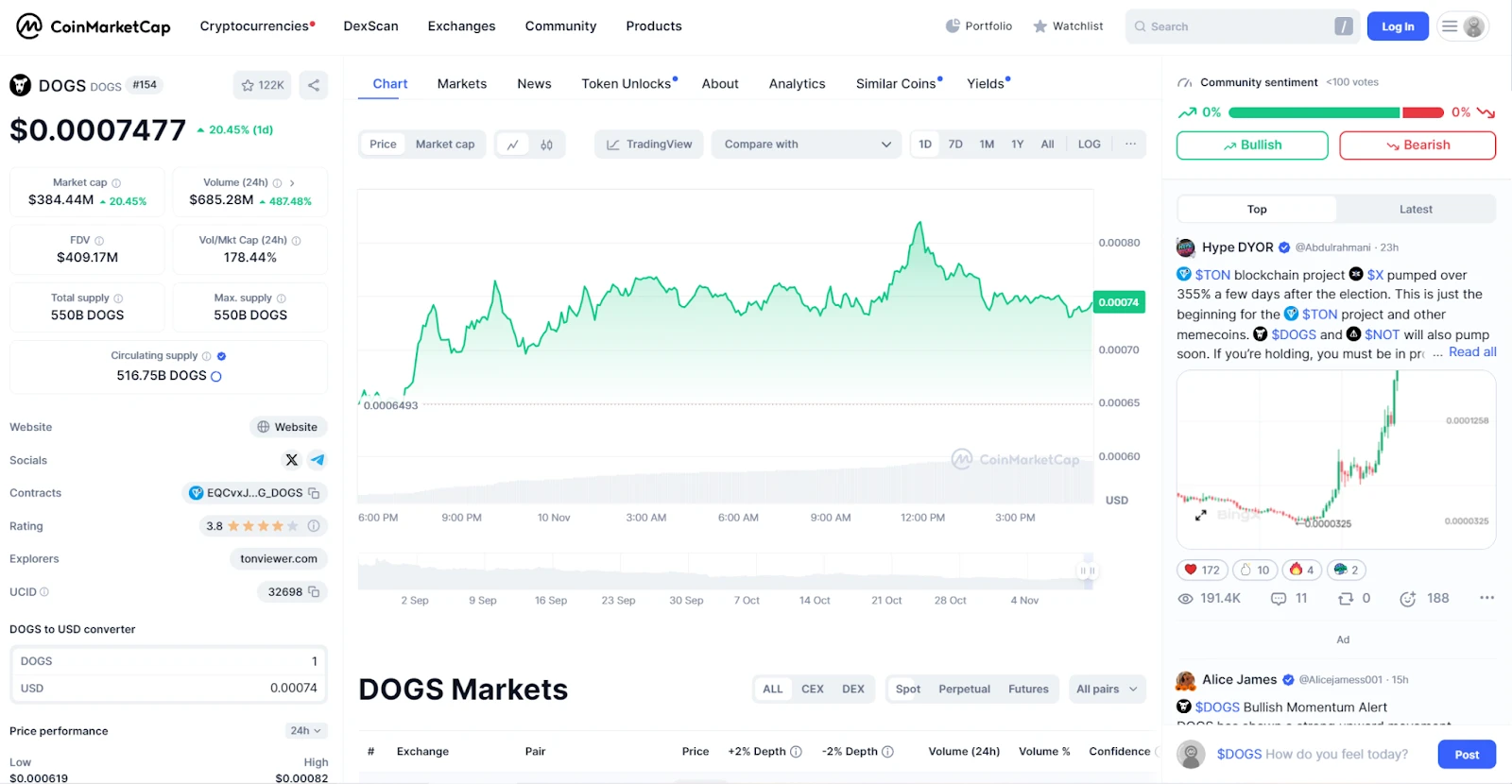Switch chart to Market cap view
The image size is (1512, 784).
click(x=444, y=145)
